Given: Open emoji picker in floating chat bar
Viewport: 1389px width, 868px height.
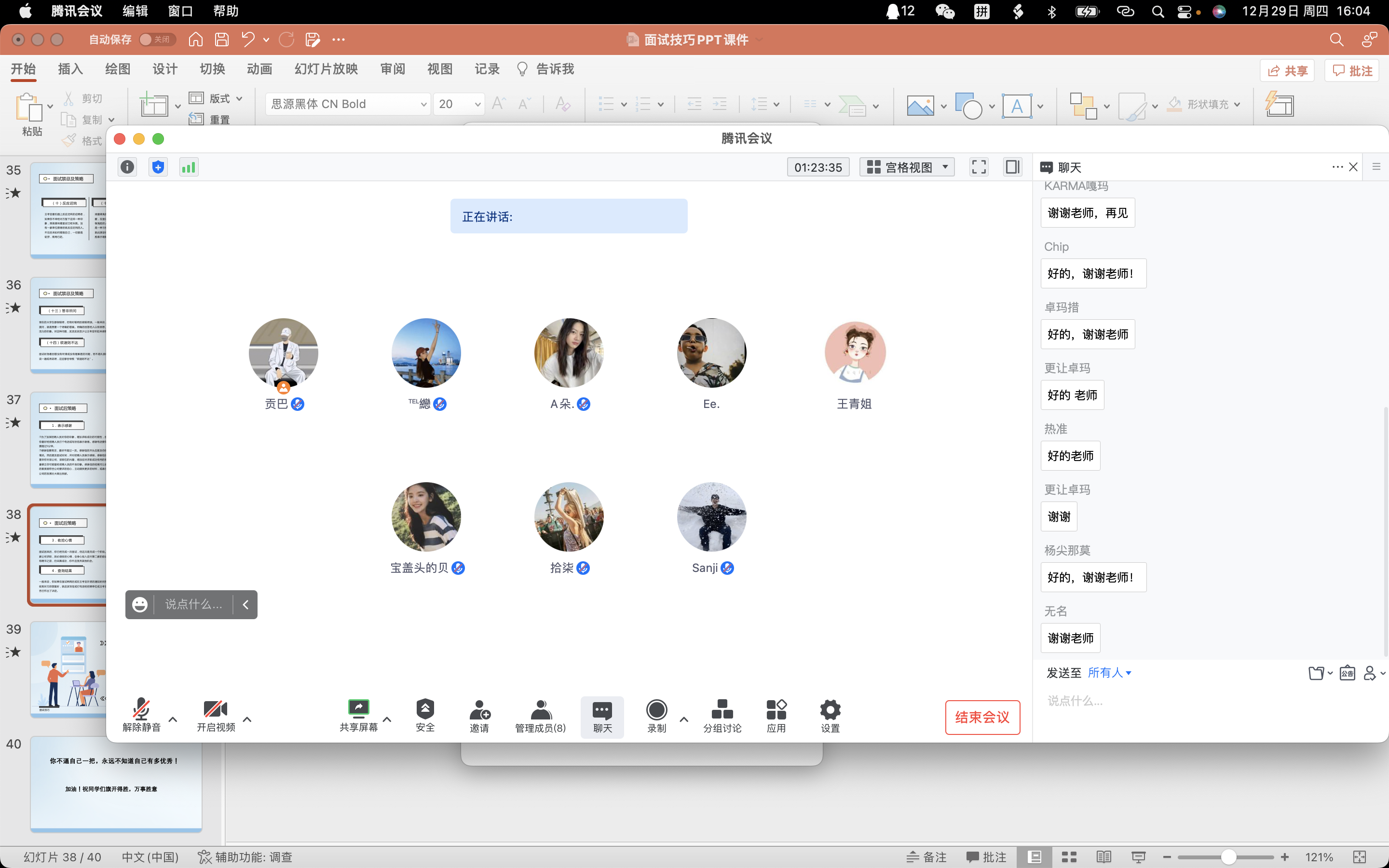Looking at the screenshot, I should 139,605.
